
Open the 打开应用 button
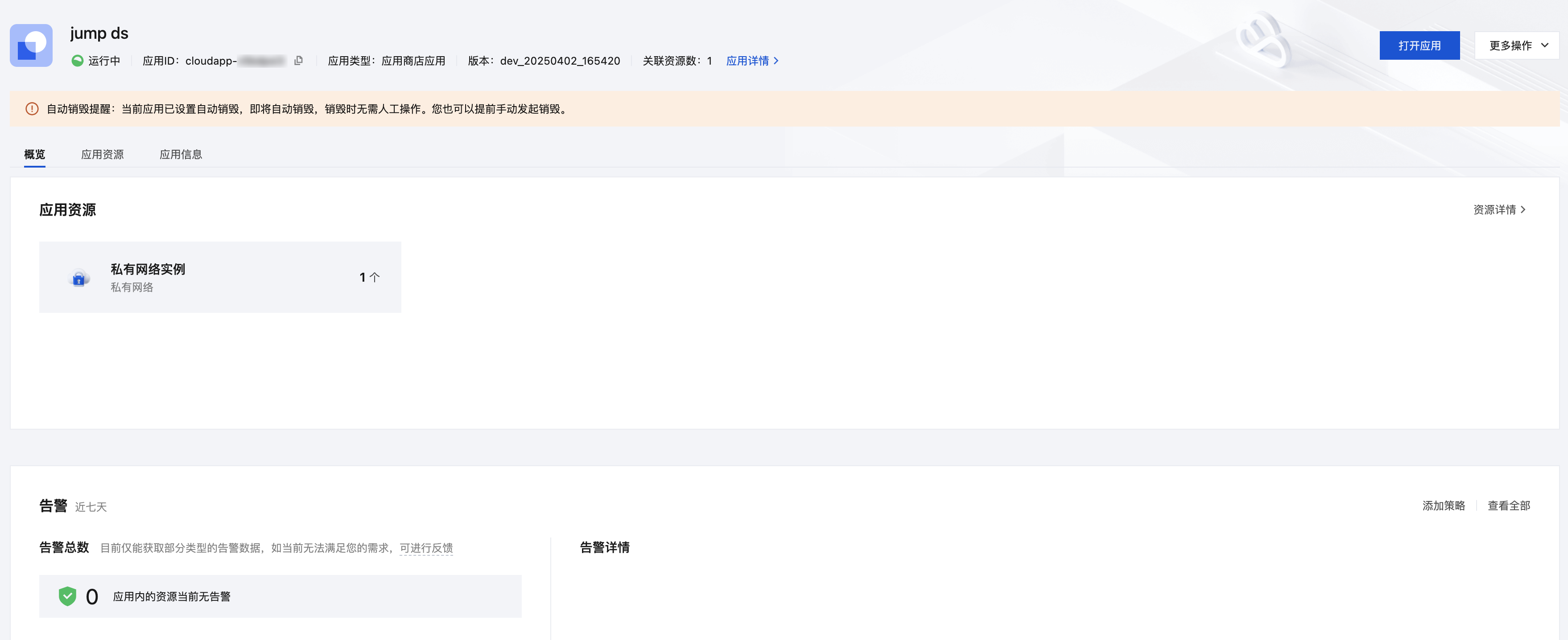[x=1419, y=45]
